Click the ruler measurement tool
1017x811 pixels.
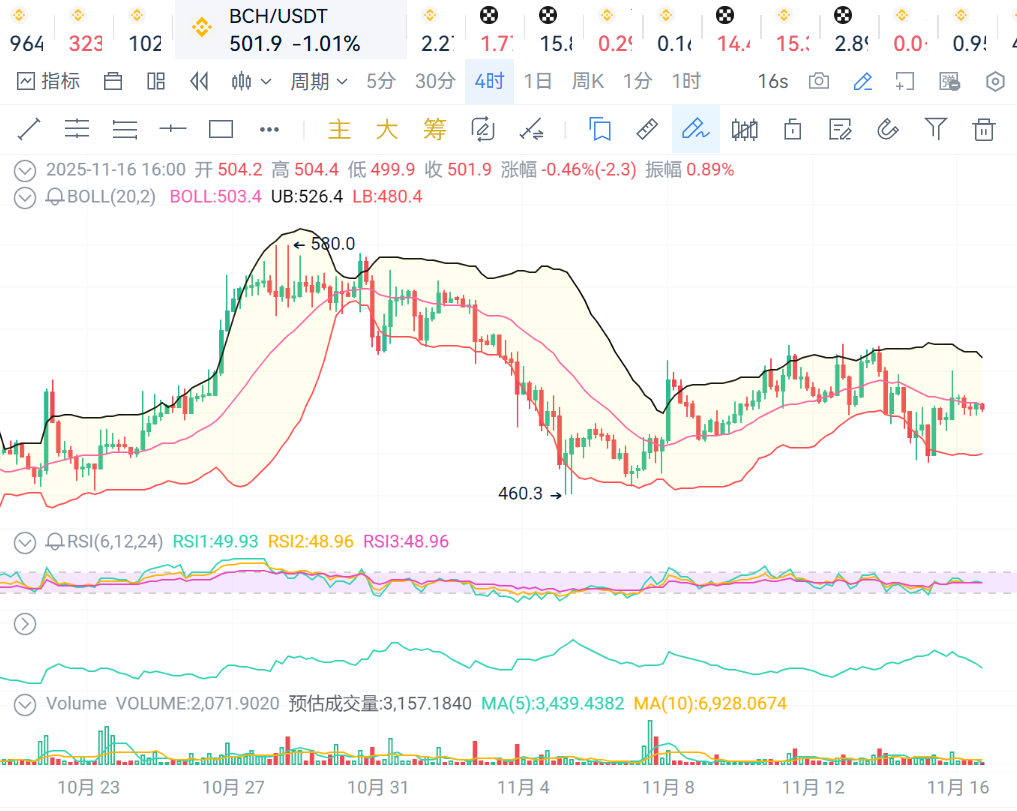[647, 129]
